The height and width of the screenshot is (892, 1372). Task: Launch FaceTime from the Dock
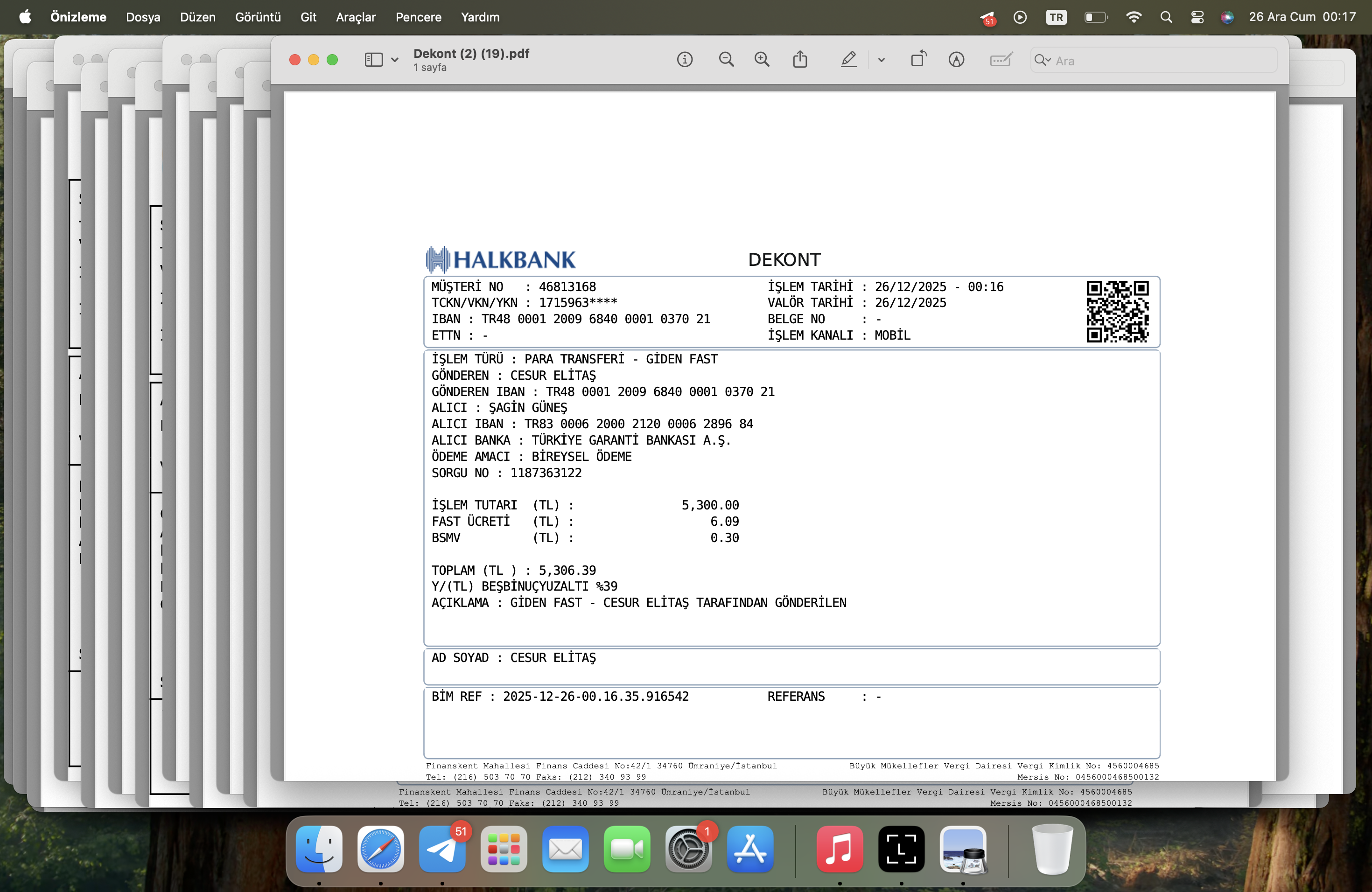627,849
